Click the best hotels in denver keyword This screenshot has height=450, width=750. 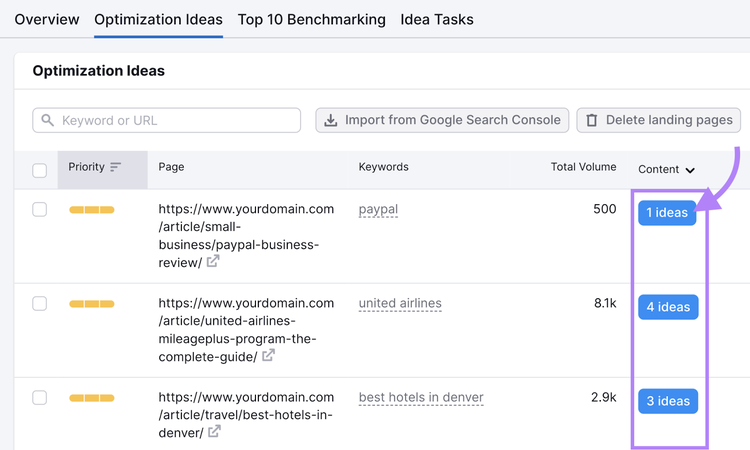[421, 398]
